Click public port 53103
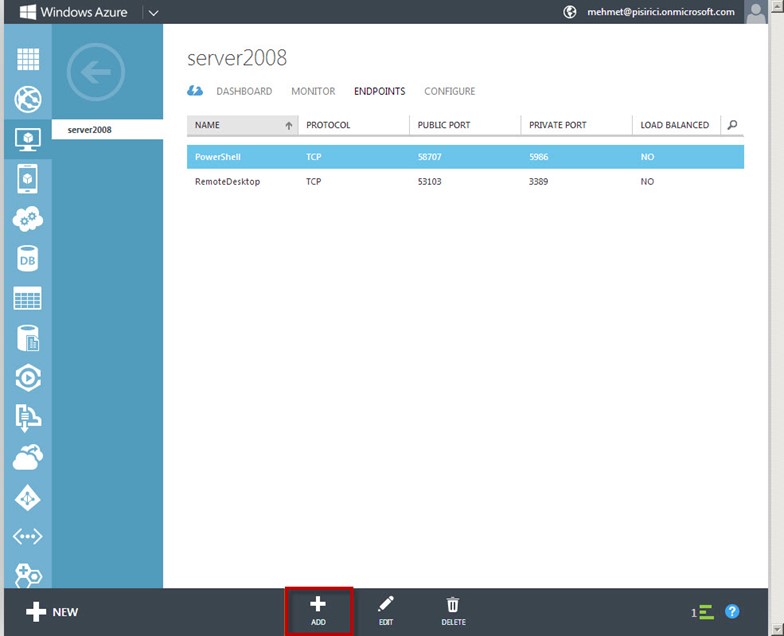Viewport: 784px width, 636px height. (x=430, y=182)
